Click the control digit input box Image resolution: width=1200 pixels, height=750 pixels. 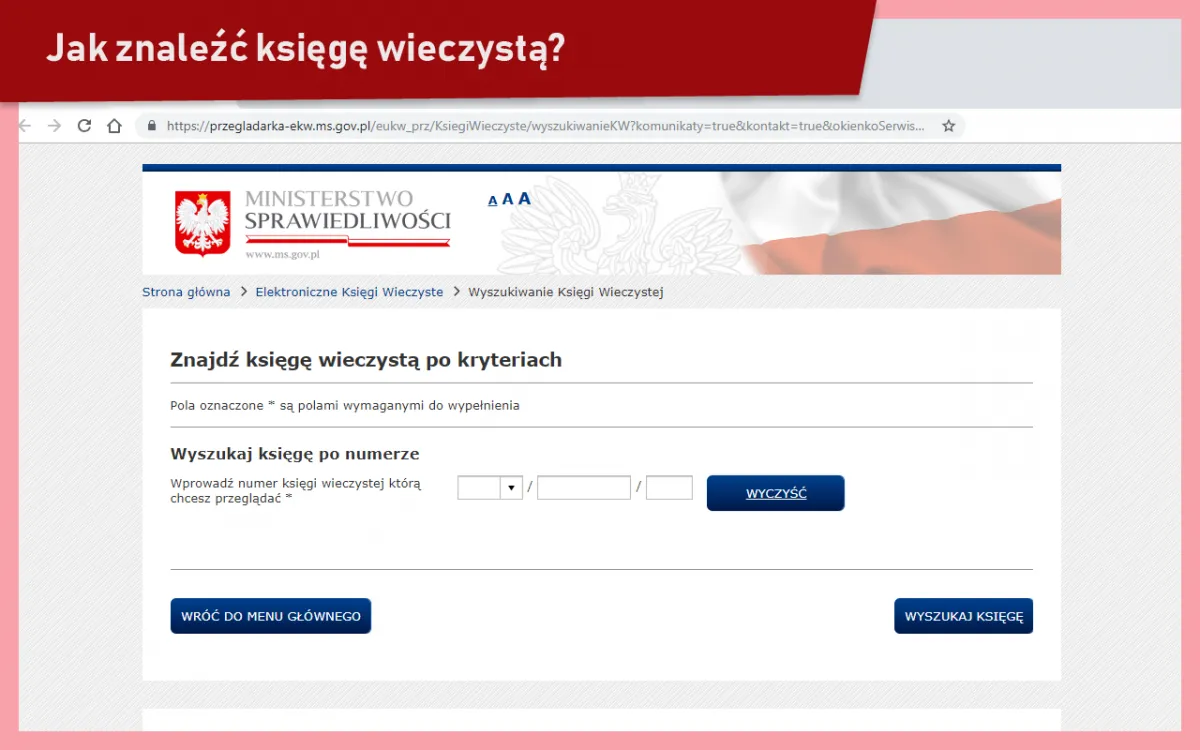point(669,487)
